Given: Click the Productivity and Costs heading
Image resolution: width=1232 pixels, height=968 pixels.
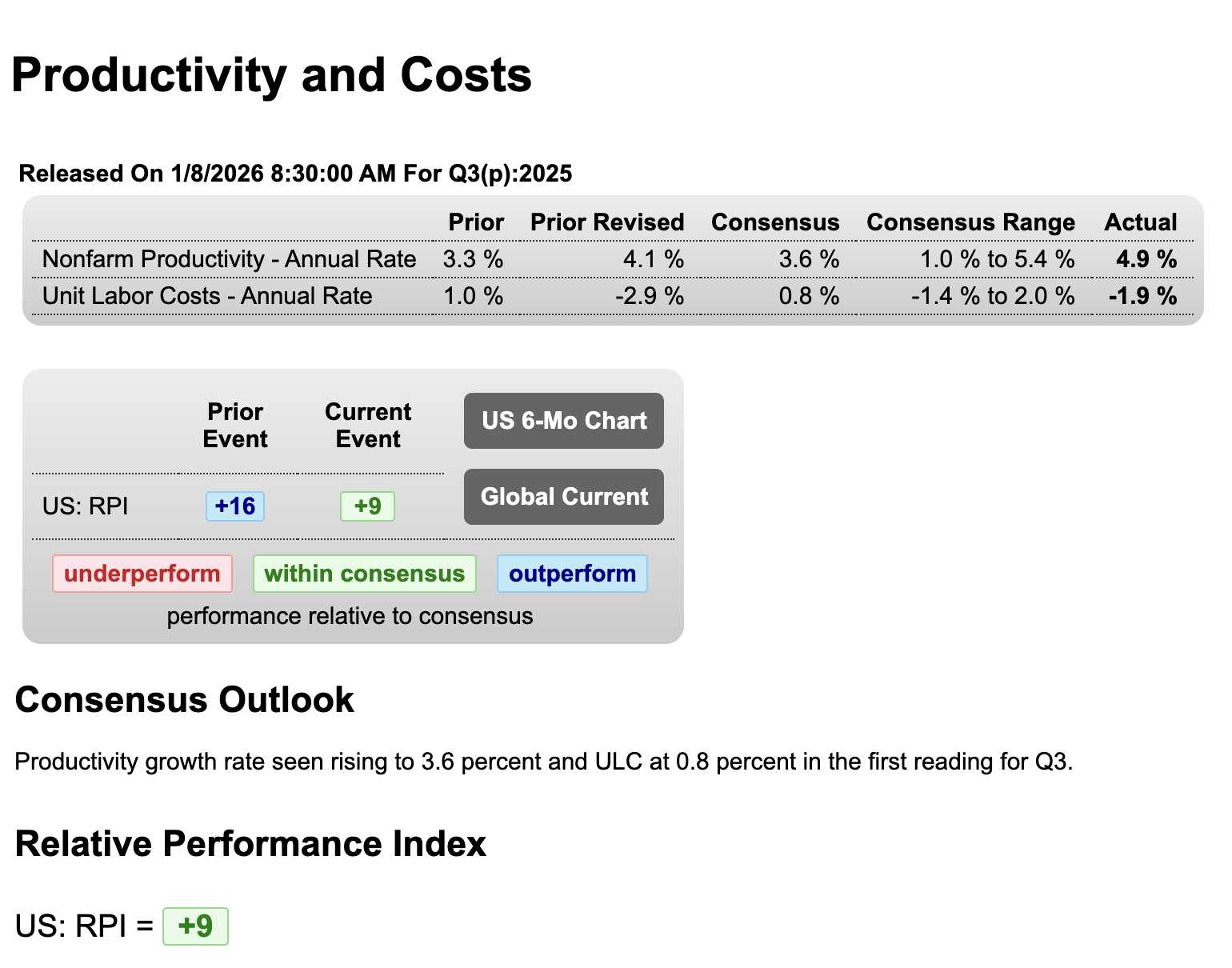Looking at the screenshot, I should [272, 75].
